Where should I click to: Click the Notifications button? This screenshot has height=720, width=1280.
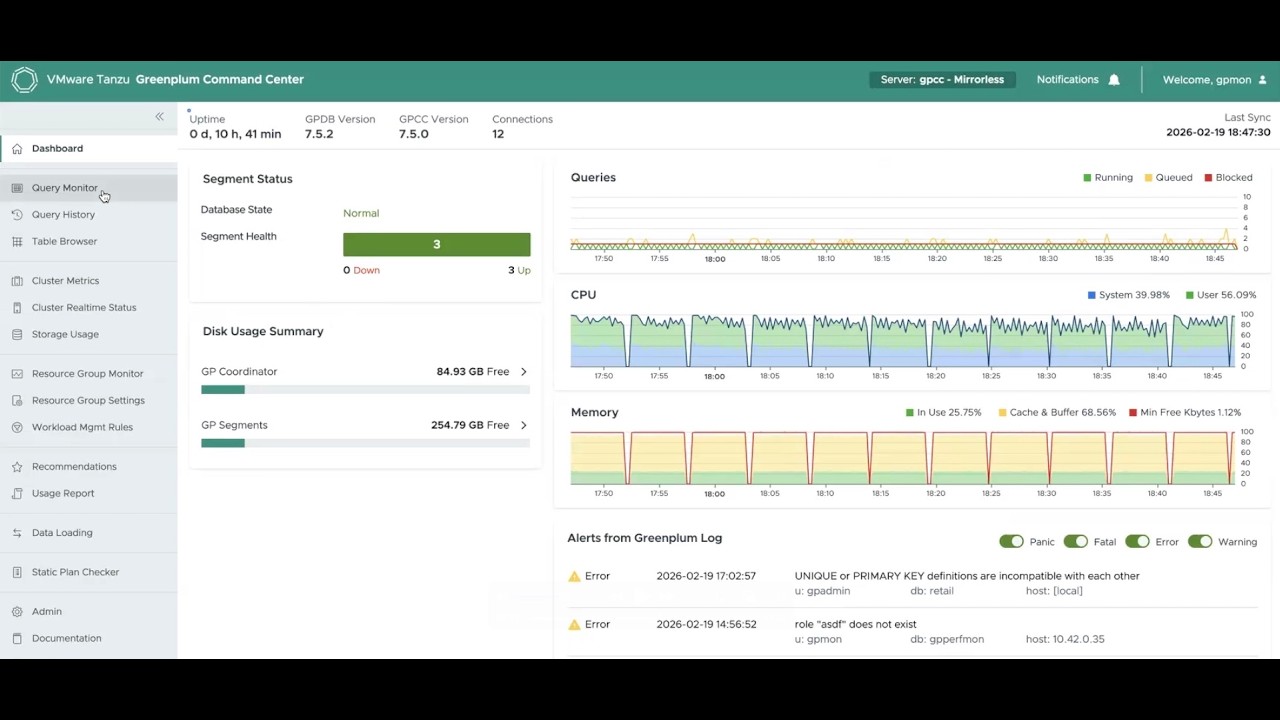pyautogui.click(x=1078, y=80)
